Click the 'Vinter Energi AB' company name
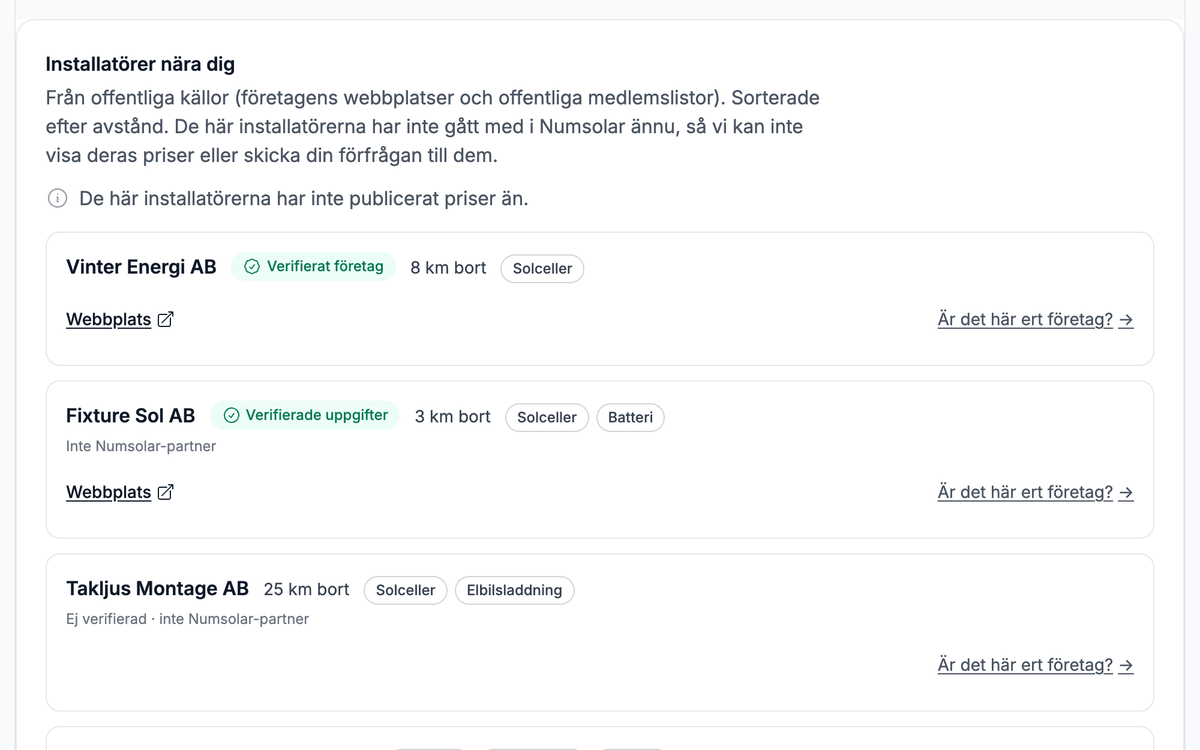Screen dimensions: 1200x750 tap(141, 267)
